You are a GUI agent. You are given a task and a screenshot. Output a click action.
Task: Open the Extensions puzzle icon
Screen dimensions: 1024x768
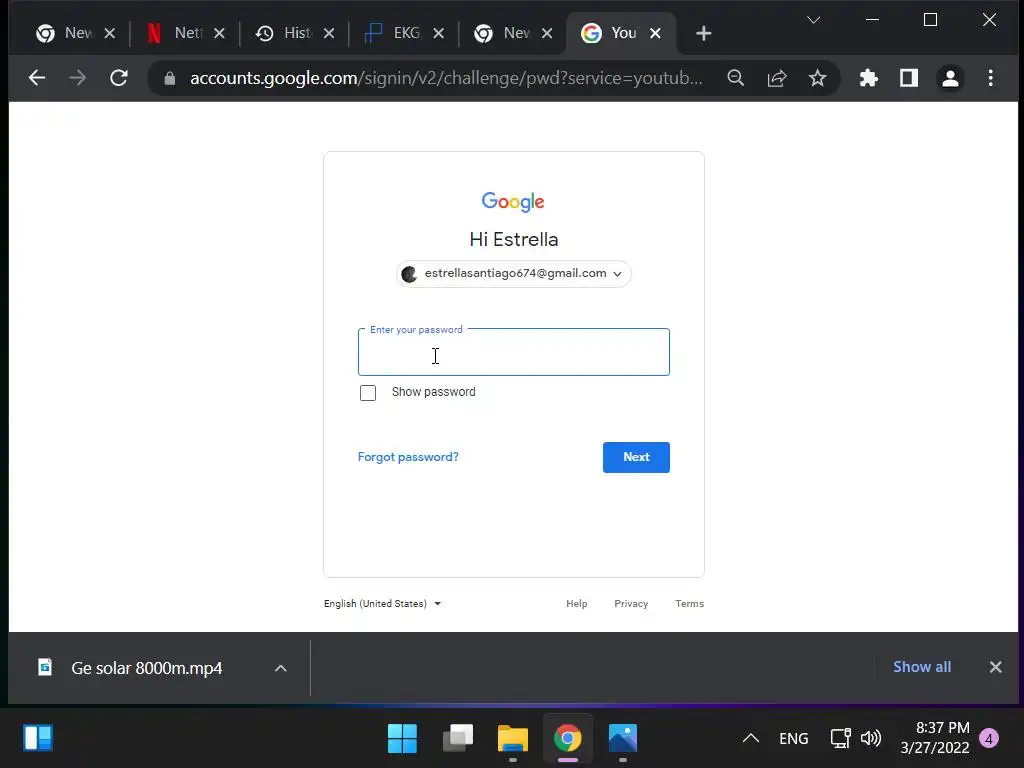(869, 78)
